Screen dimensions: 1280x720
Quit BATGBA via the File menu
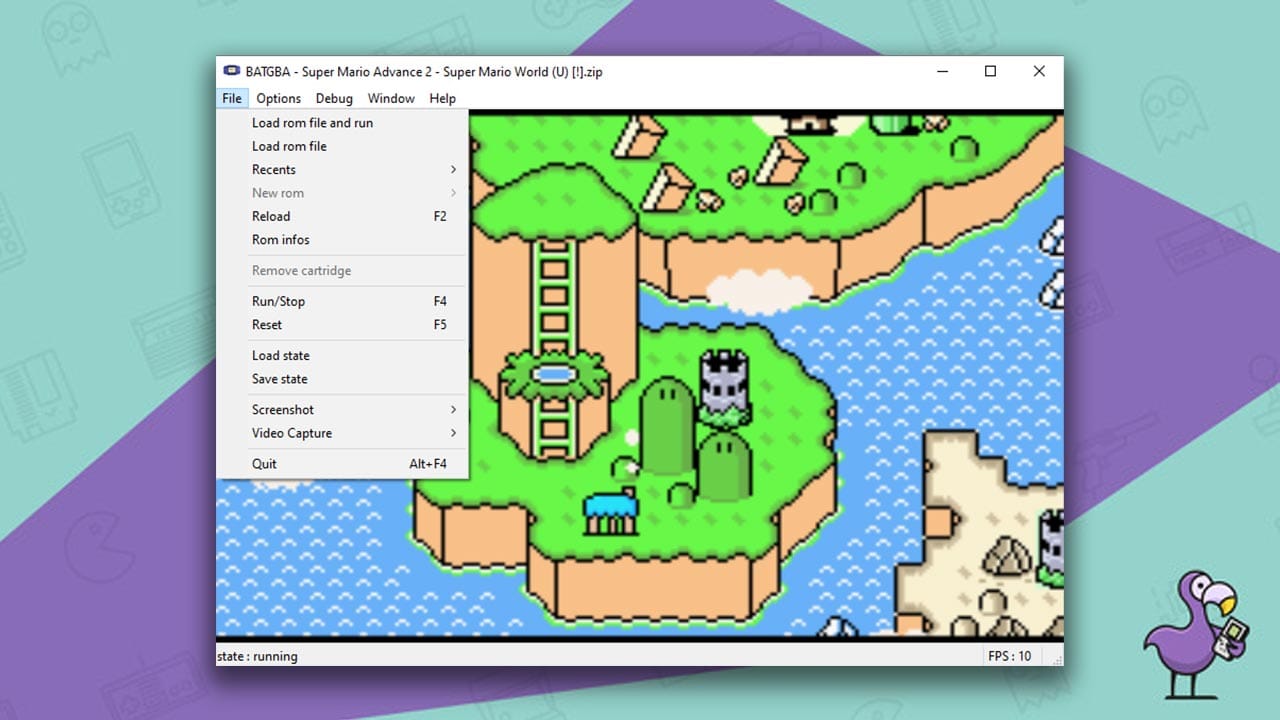click(263, 463)
